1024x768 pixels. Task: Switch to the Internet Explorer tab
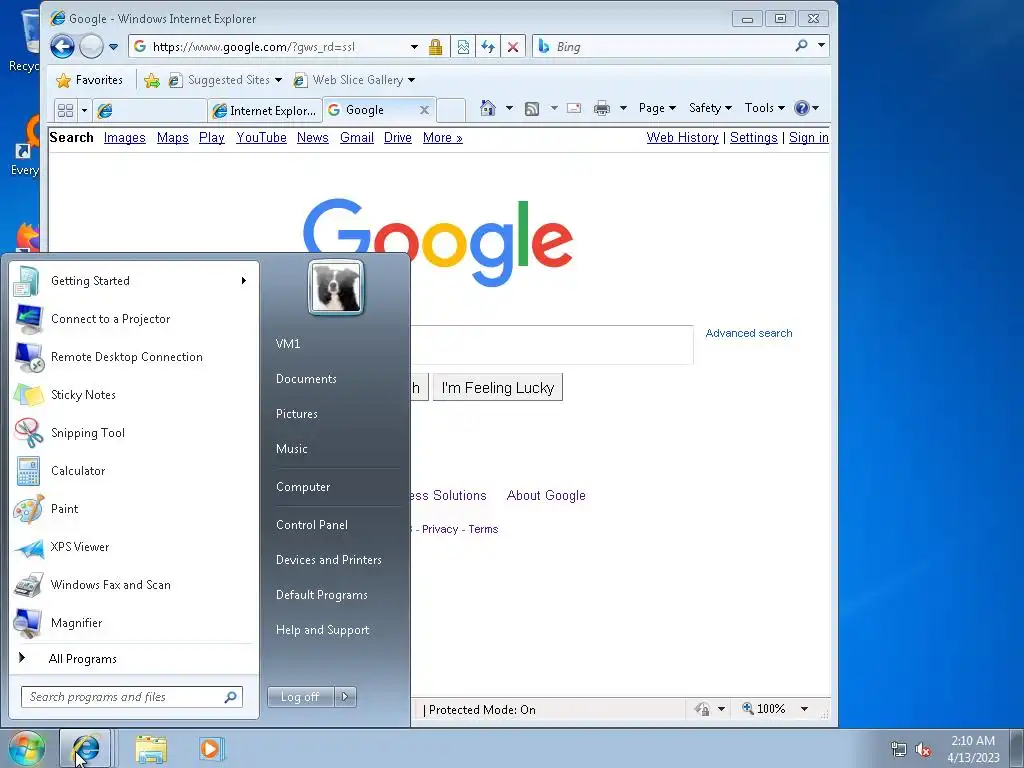[x=265, y=110]
